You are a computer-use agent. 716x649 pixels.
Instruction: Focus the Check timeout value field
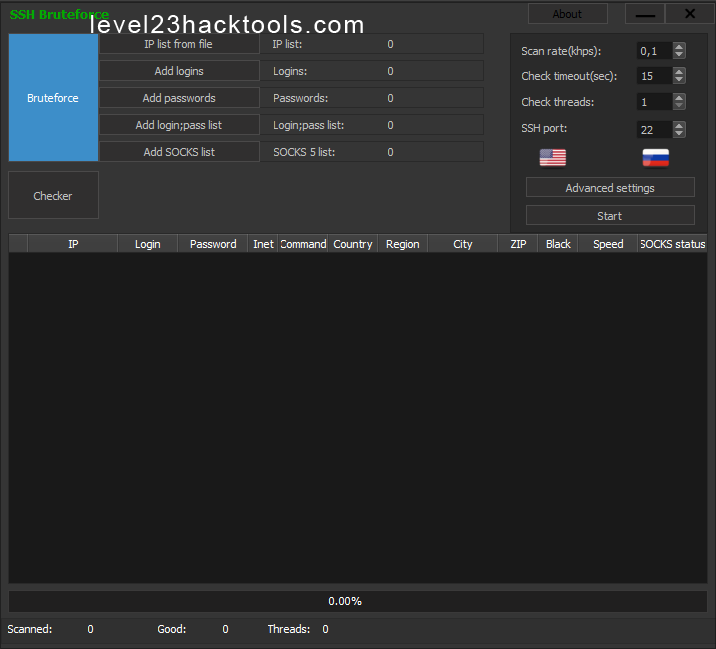coord(655,76)
